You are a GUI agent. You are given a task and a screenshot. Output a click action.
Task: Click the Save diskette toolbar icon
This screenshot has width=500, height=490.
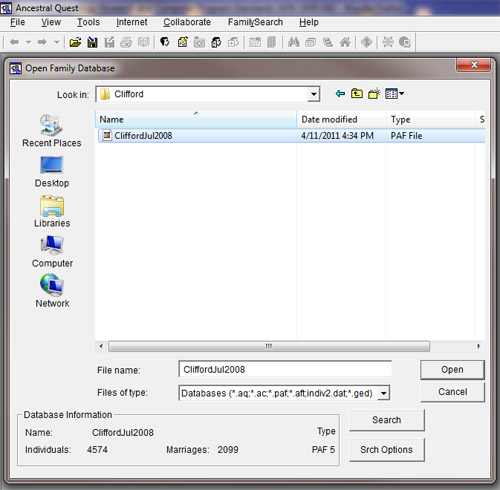(92, 42)
